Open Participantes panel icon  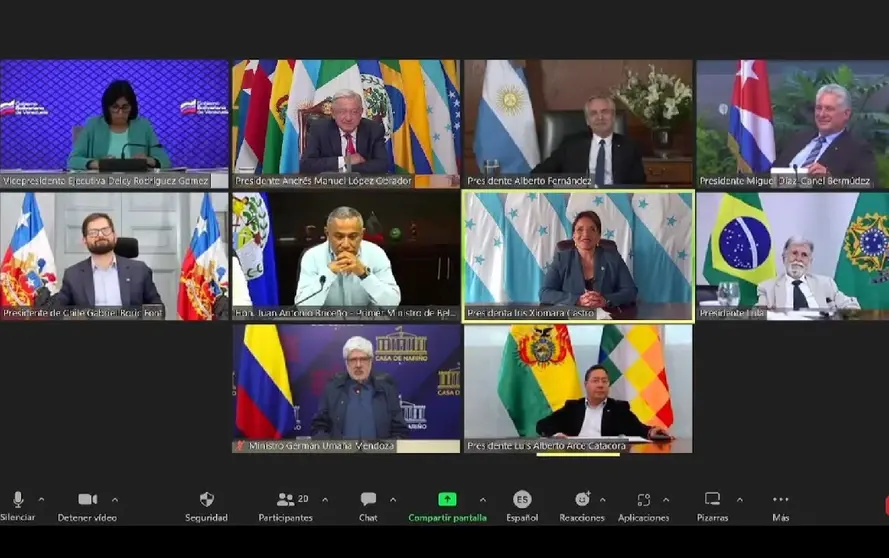coord(285,499)
